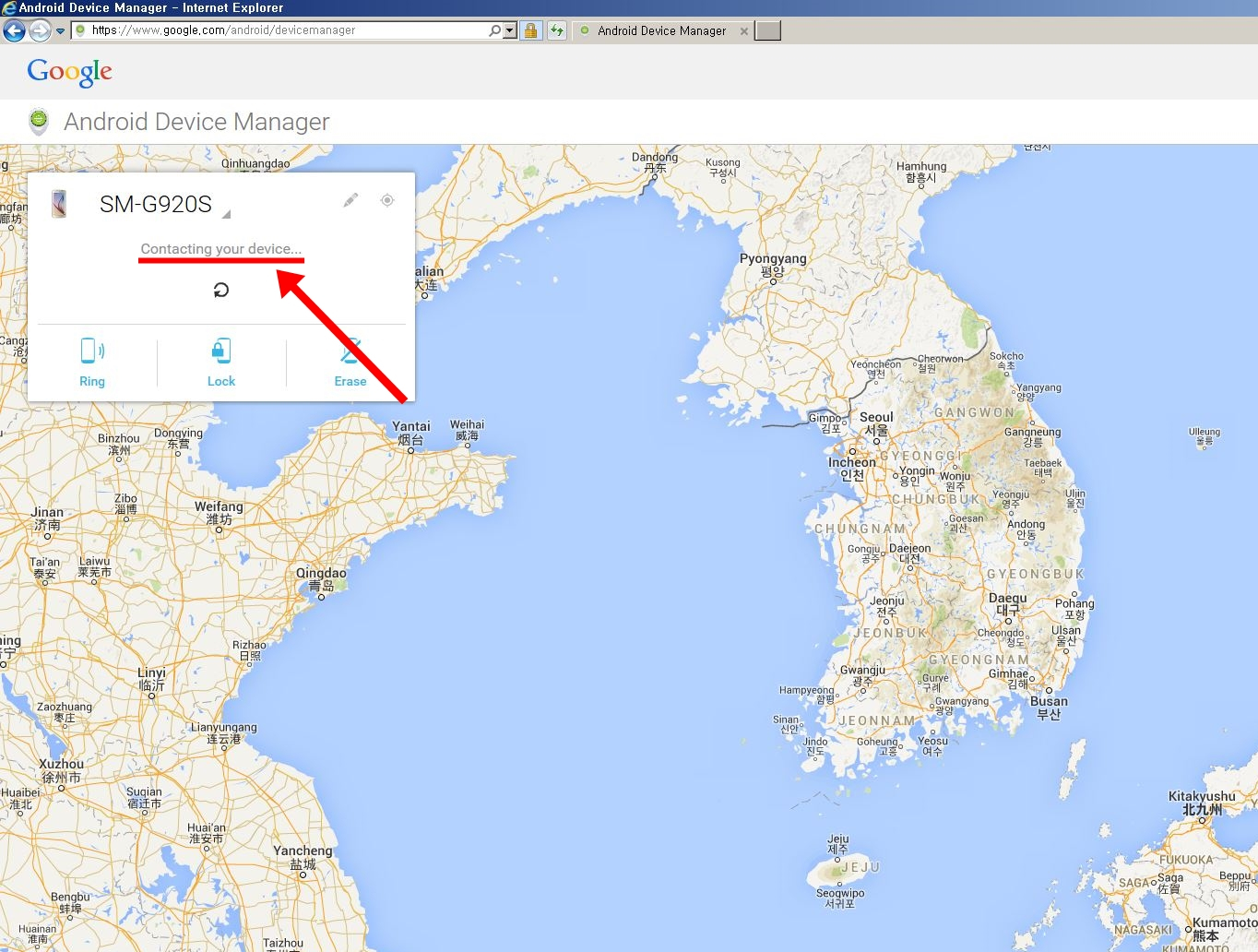Image resolution: width=1258 pixels, height=952 pixels.
Task: Click the Erase label
Action: coord(350,381)
